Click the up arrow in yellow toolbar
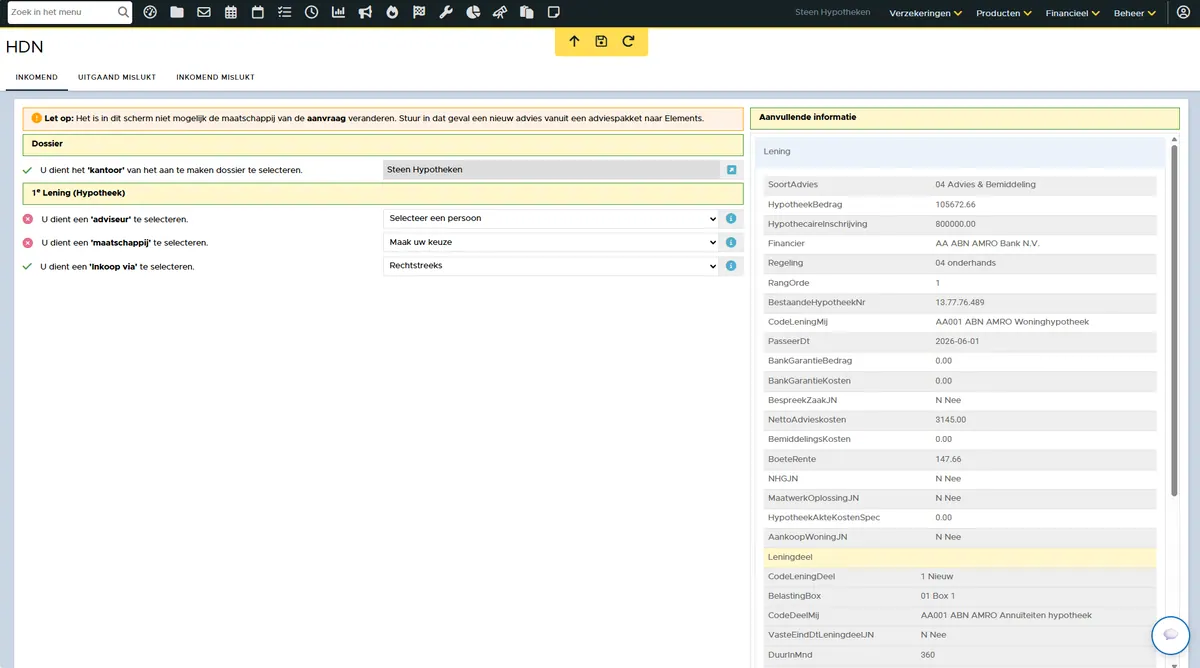 coord(574,41)
